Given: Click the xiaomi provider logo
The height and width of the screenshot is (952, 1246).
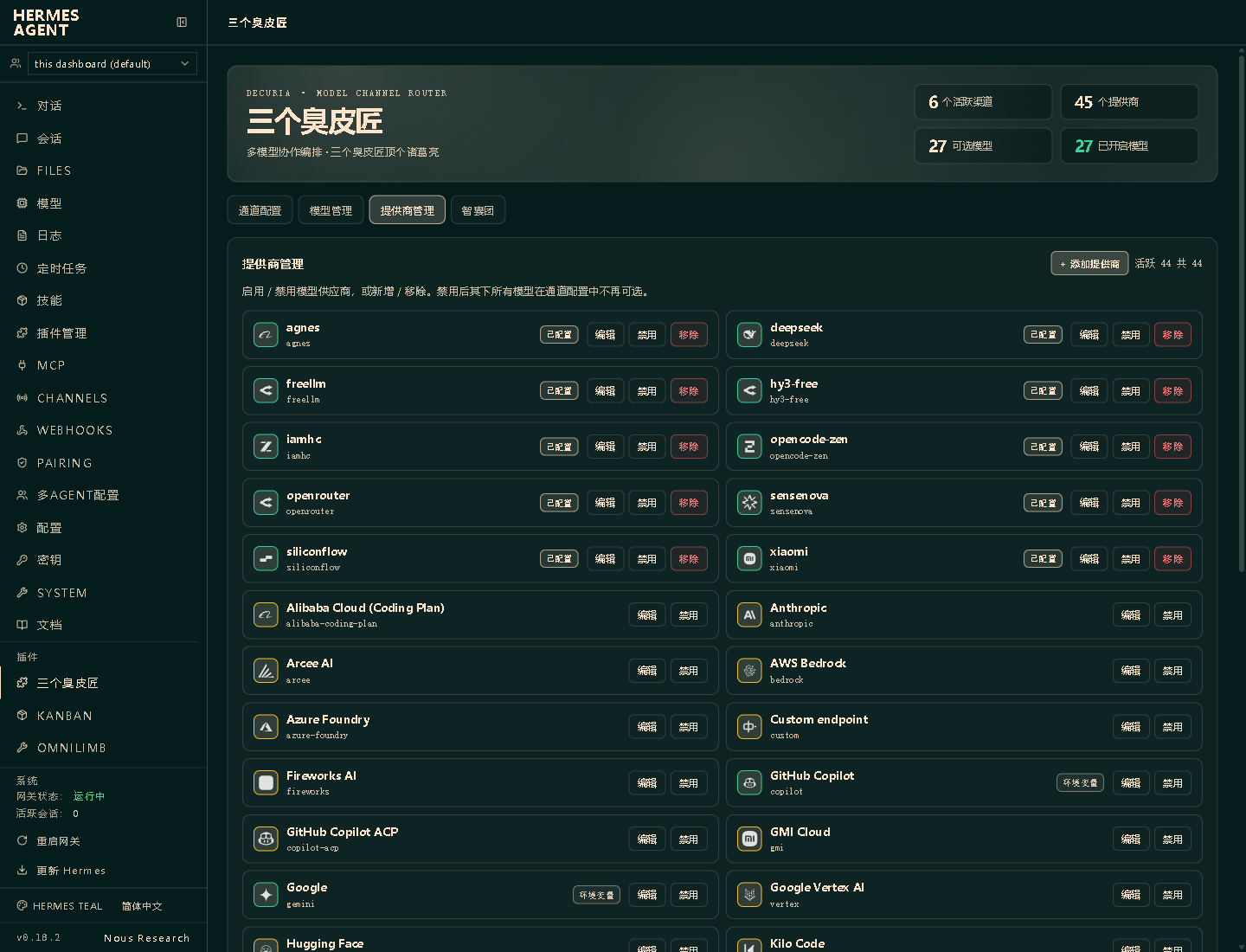Looking at the screenshot, I should (749, 559).
